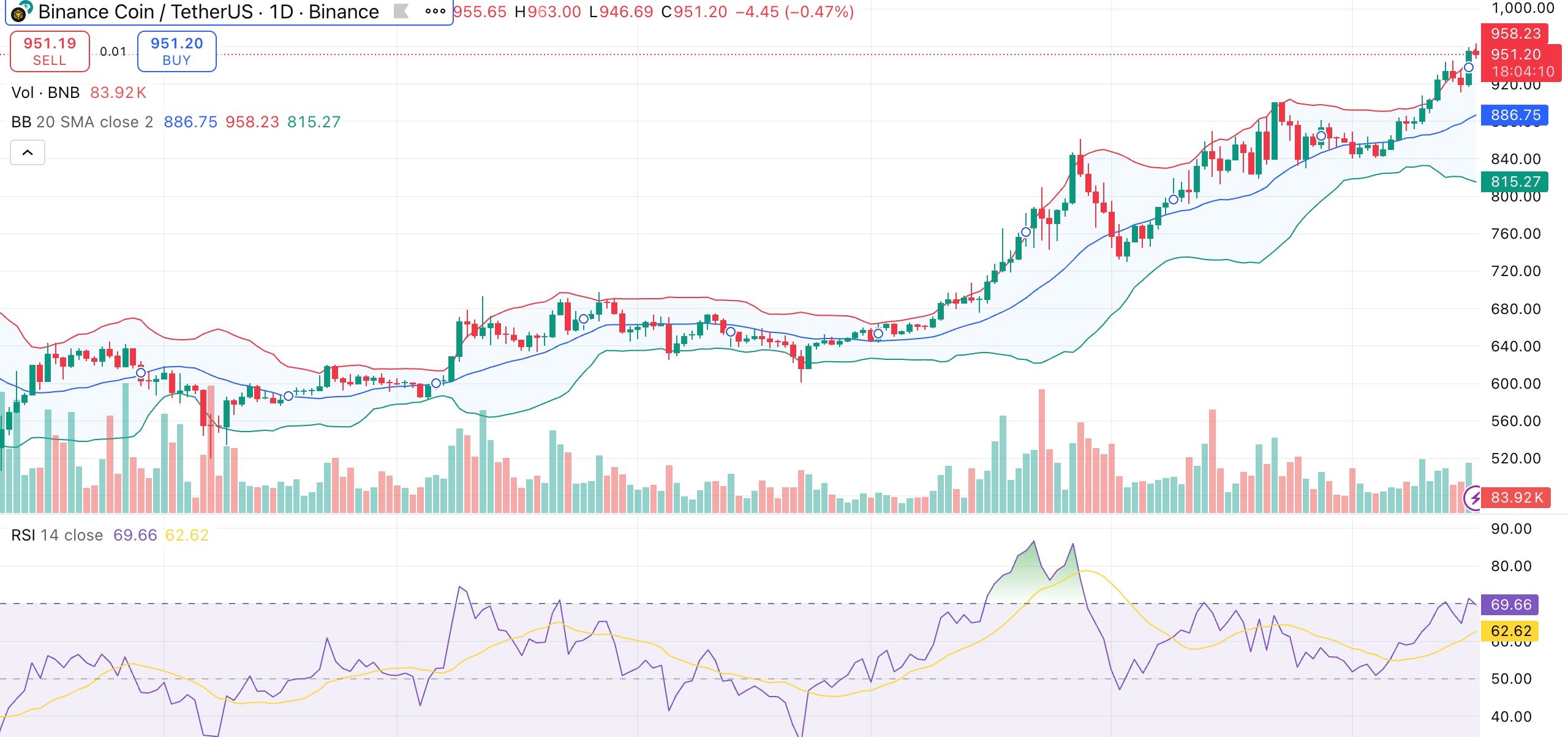Image resolution: width=1568 pixels, height=737 pixels.
Task: Select the SELL button showing 951.19
Action: pos(49,51)
